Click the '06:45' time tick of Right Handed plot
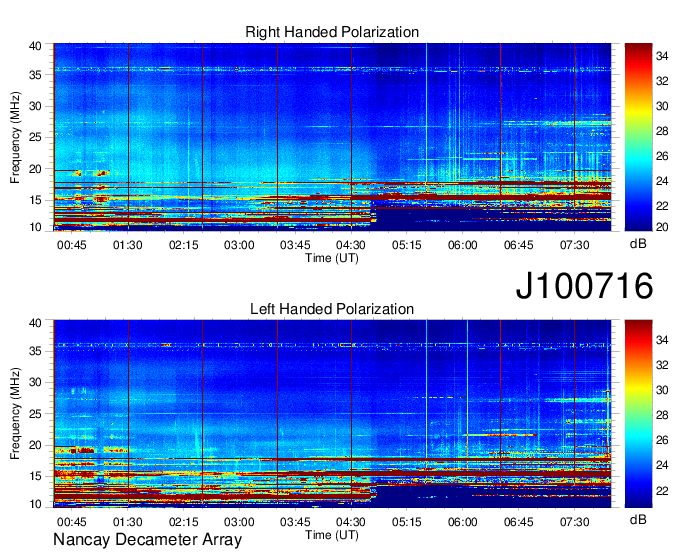 [x=518, y=245]
